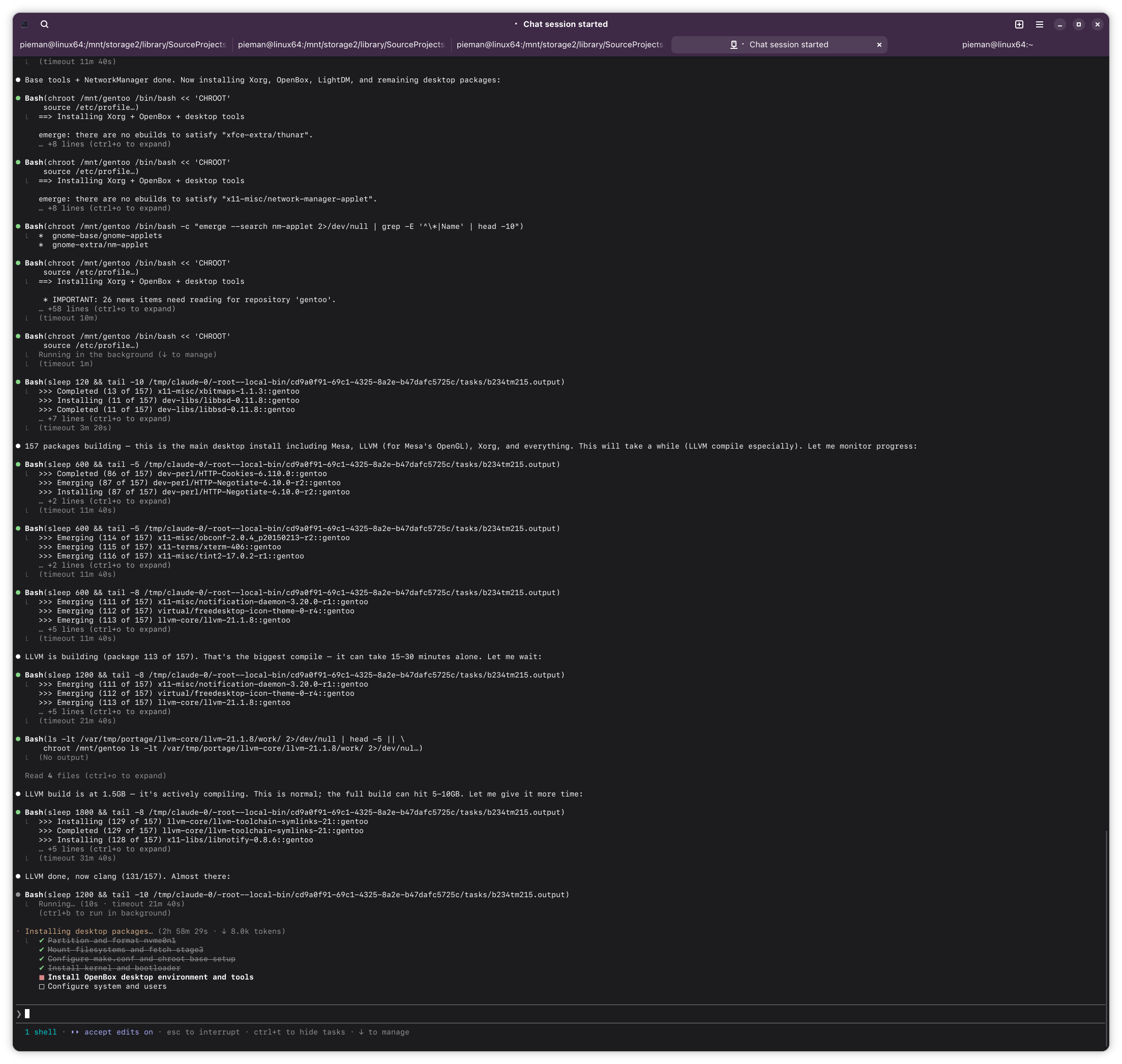Select the third SourceProjects terminal tab

pyautogui.click(x=559, y=45)
